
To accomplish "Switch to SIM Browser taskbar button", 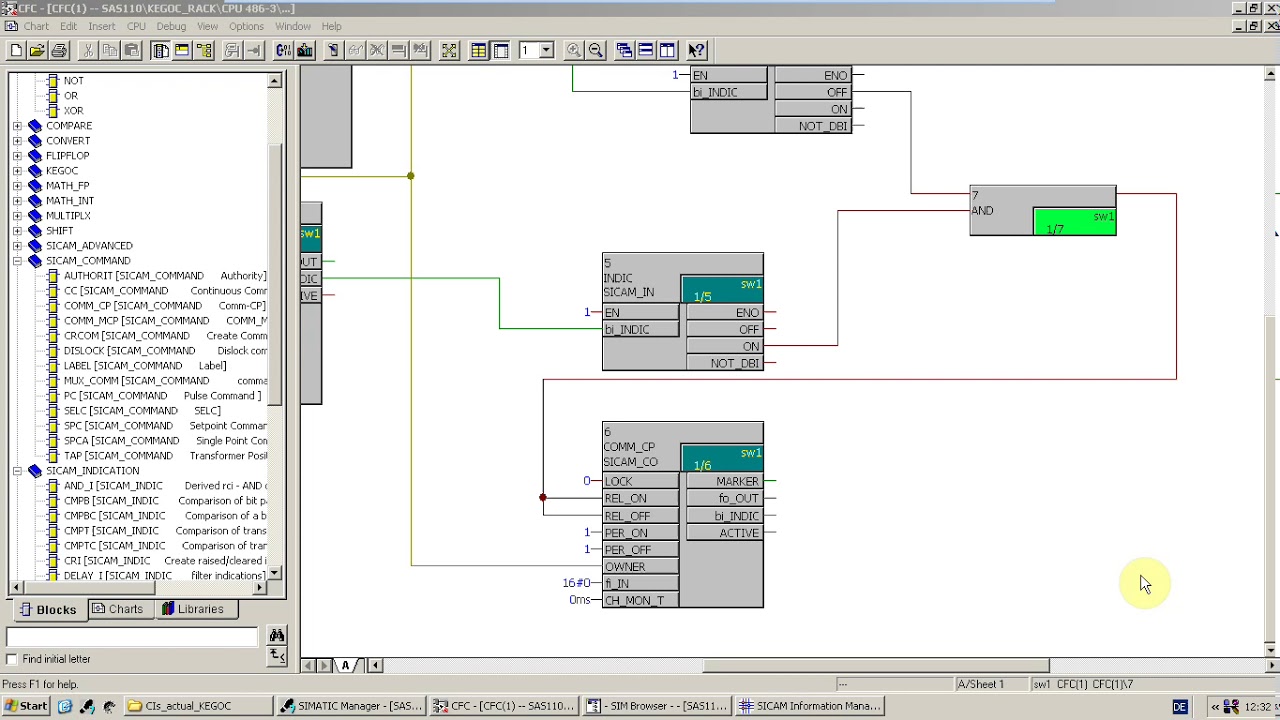I will click(x=658, y=706).
